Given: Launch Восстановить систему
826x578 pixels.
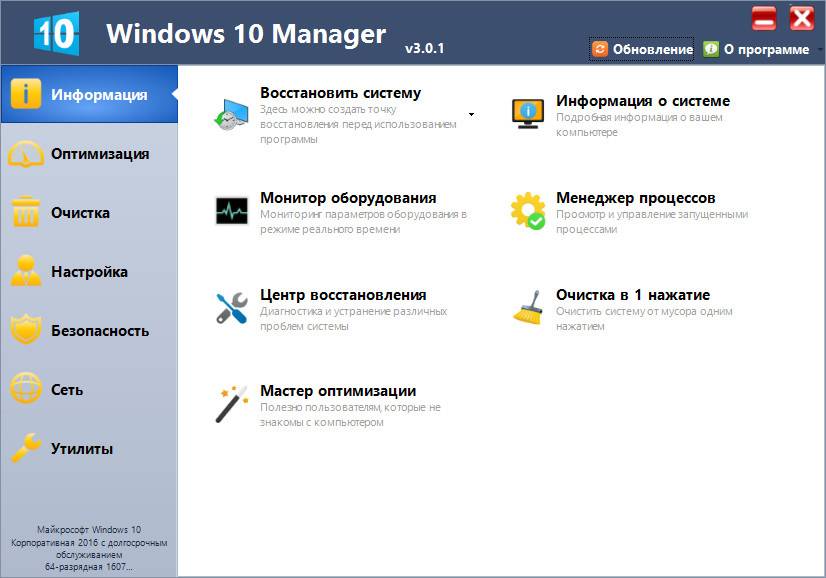Looking at the screenshot, I should [x=340, y=93].
